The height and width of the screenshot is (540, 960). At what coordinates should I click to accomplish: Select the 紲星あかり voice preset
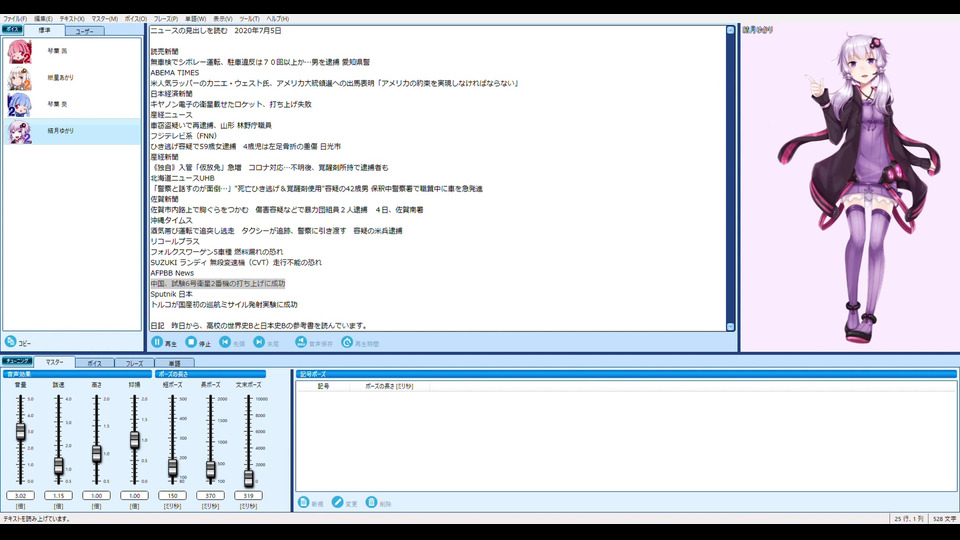pyautogui.click(x=72, y=78)
